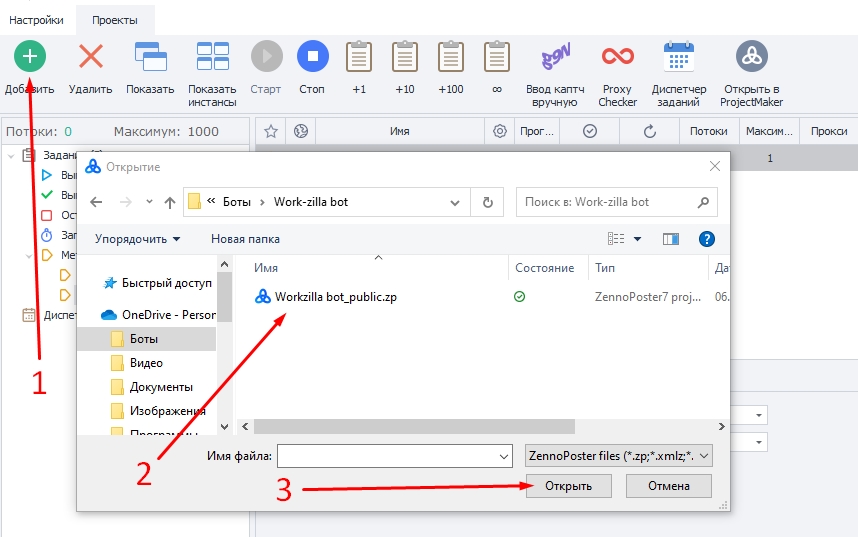The width and height of the screenshot is (858, 537).
Task: Sort files by Состояние column
Action: tap(544, 268)
